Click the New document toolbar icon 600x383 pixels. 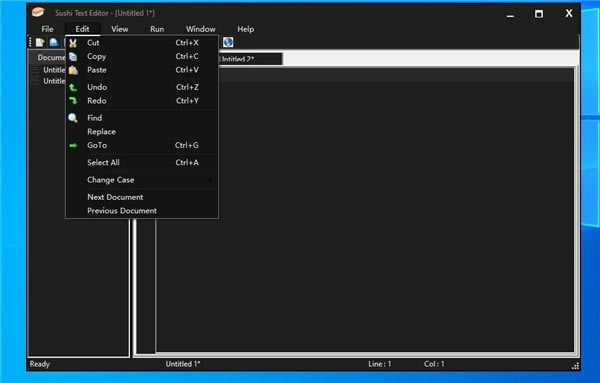pyautogui.click(x=40, y=42)
